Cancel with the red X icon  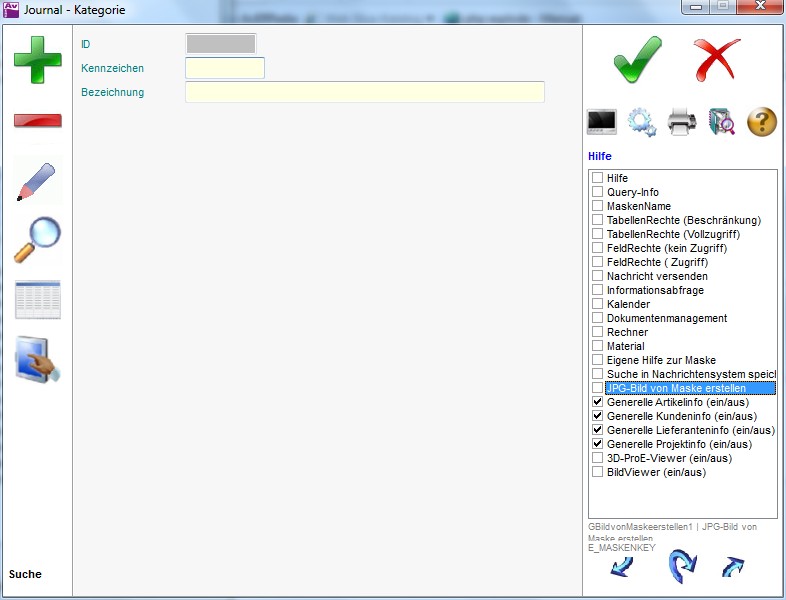pos(717,59)
